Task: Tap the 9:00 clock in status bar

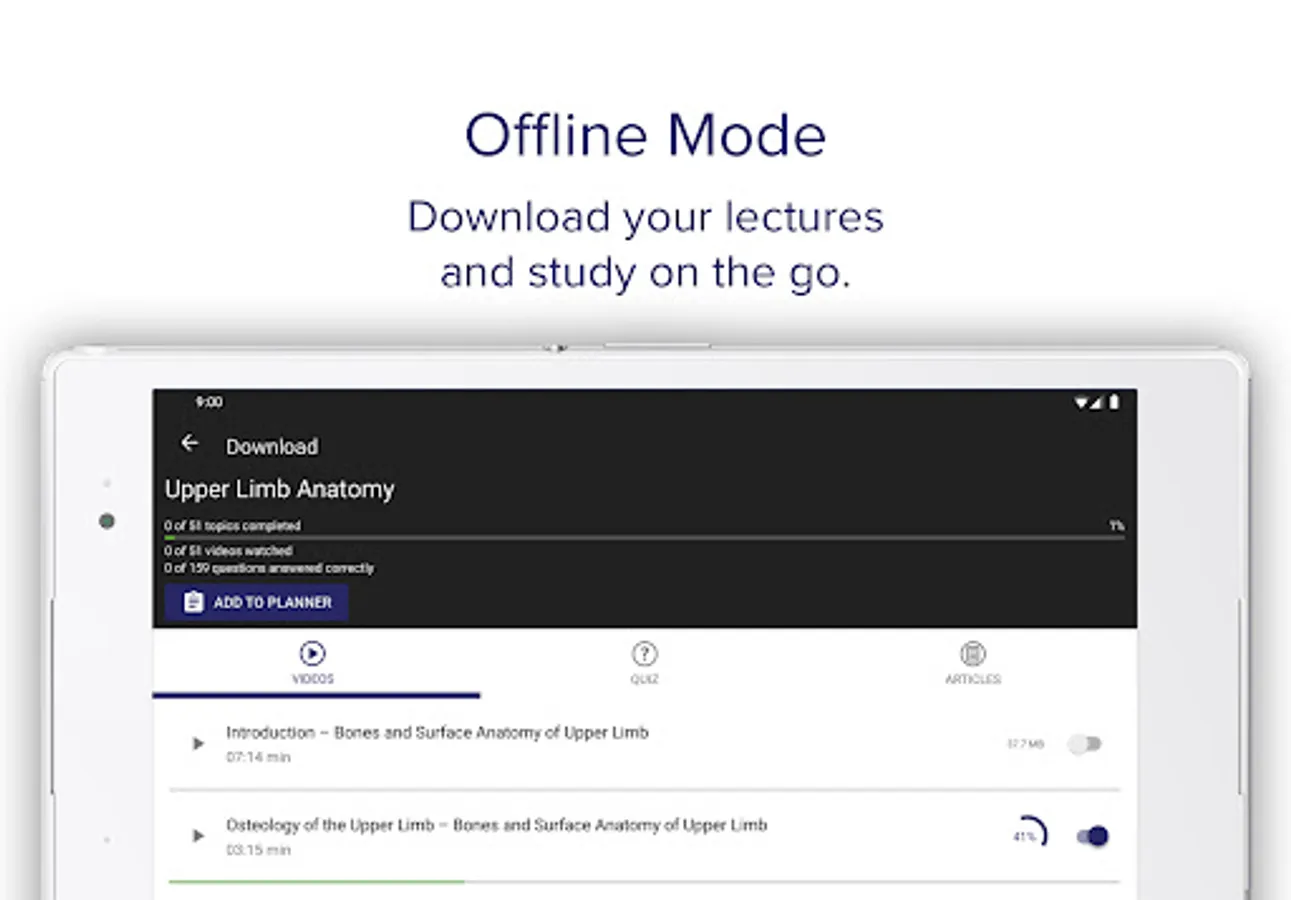Action: click(x=209, y=402)
